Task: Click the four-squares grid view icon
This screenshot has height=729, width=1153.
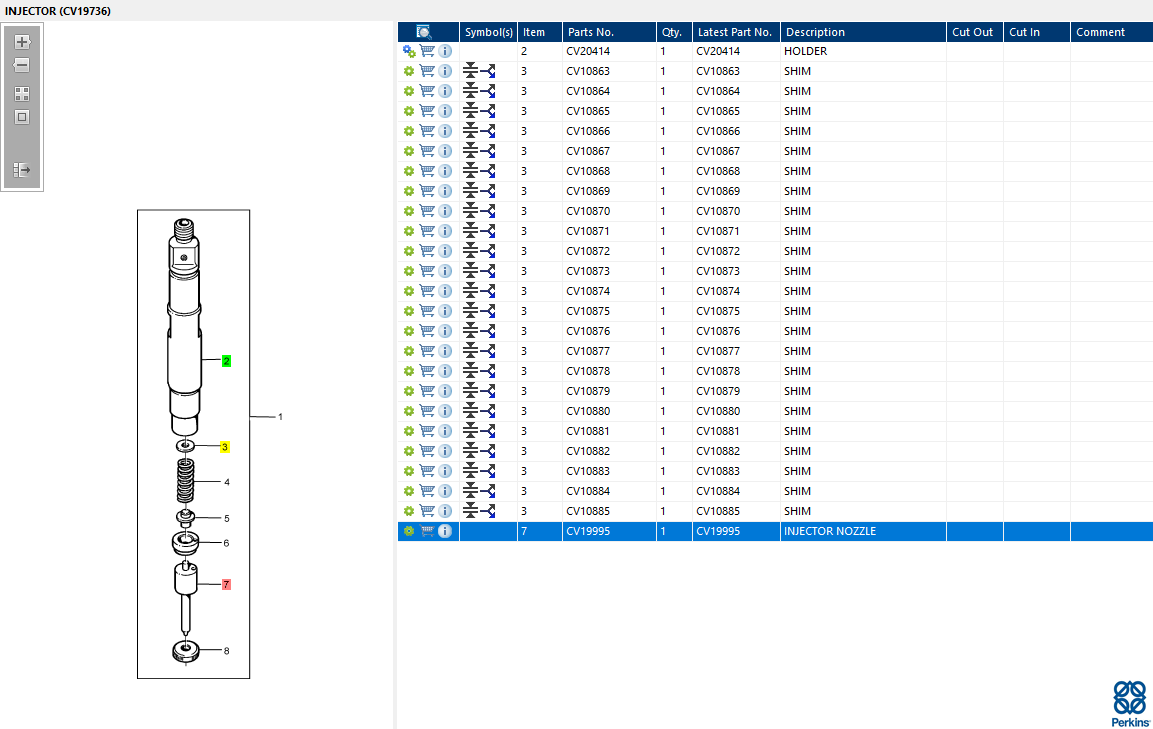Action: coord(22,94)
